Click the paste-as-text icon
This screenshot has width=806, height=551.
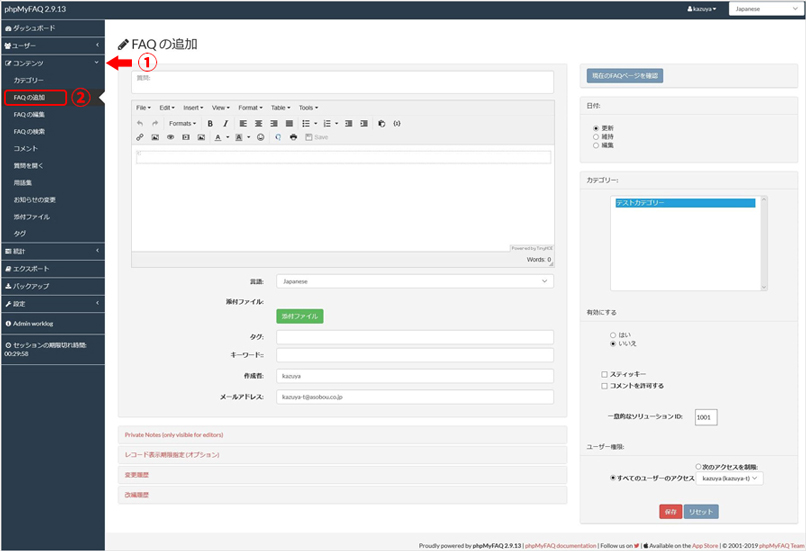point(381,123)
